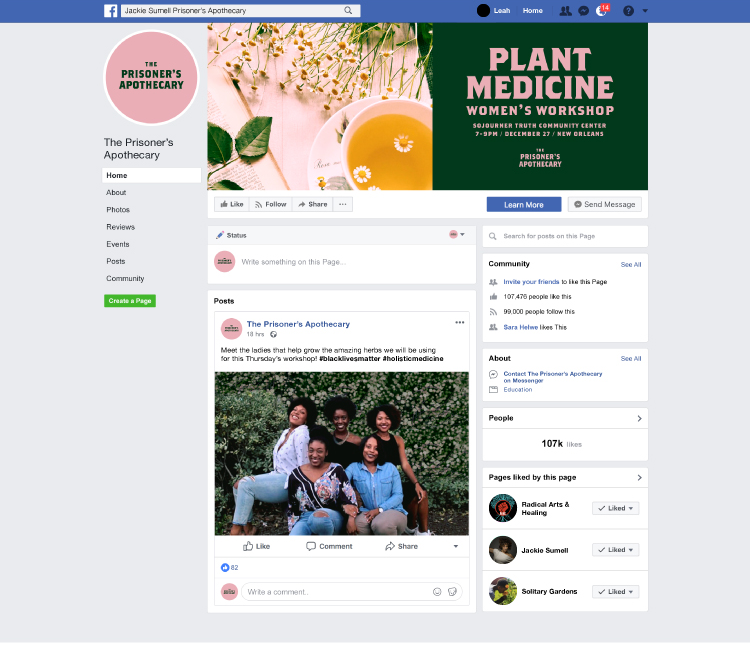
Task: Open The Prisoner's Apothecary post author link
Action: (x=298, y=324)
